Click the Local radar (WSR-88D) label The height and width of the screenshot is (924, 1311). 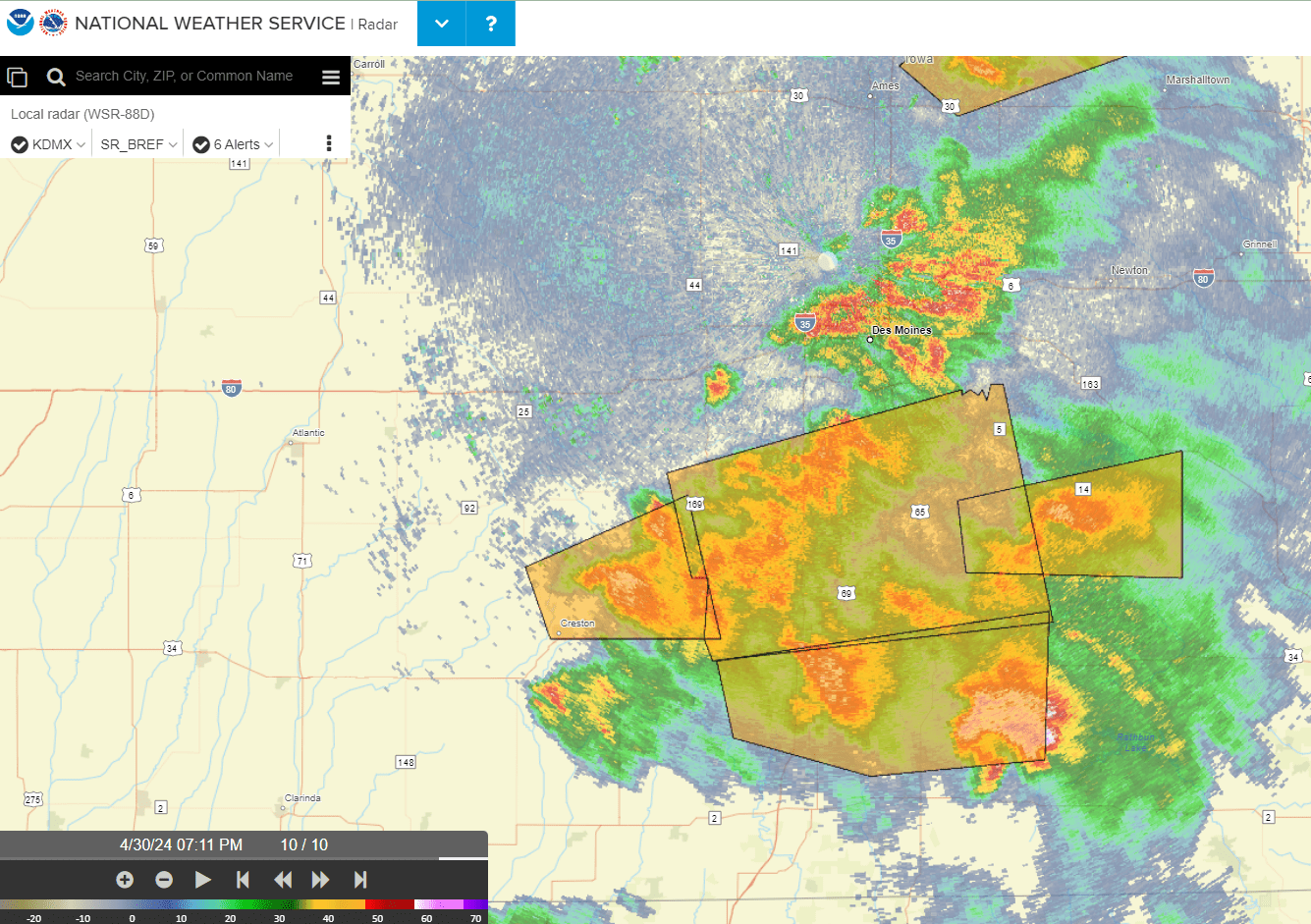pos(82,114)
